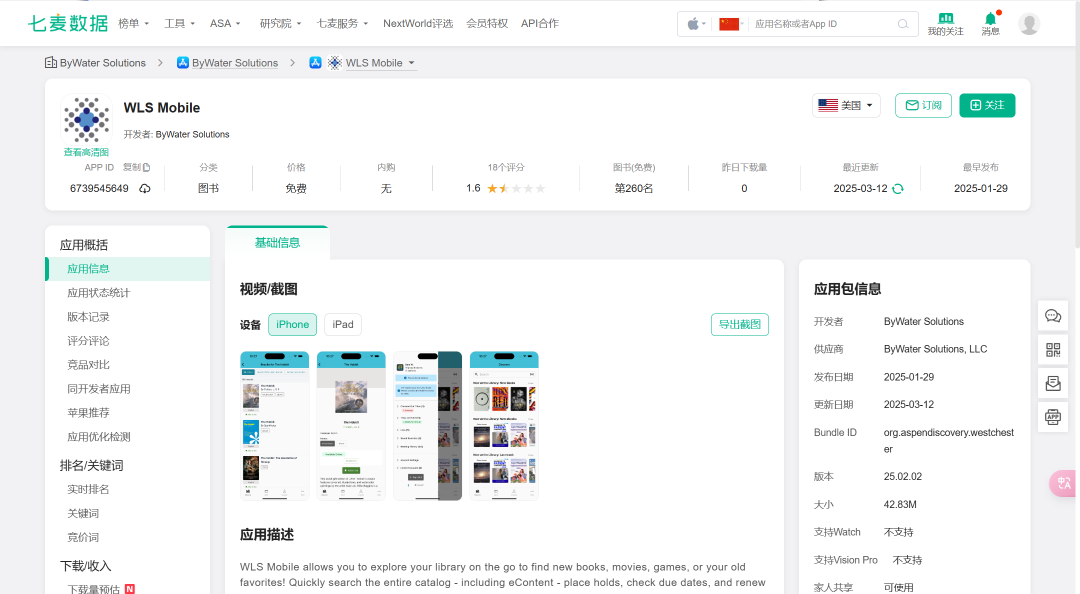
Task: Open ByWater Solutions App Store breadcrumb link
Action: coord(235,63)
